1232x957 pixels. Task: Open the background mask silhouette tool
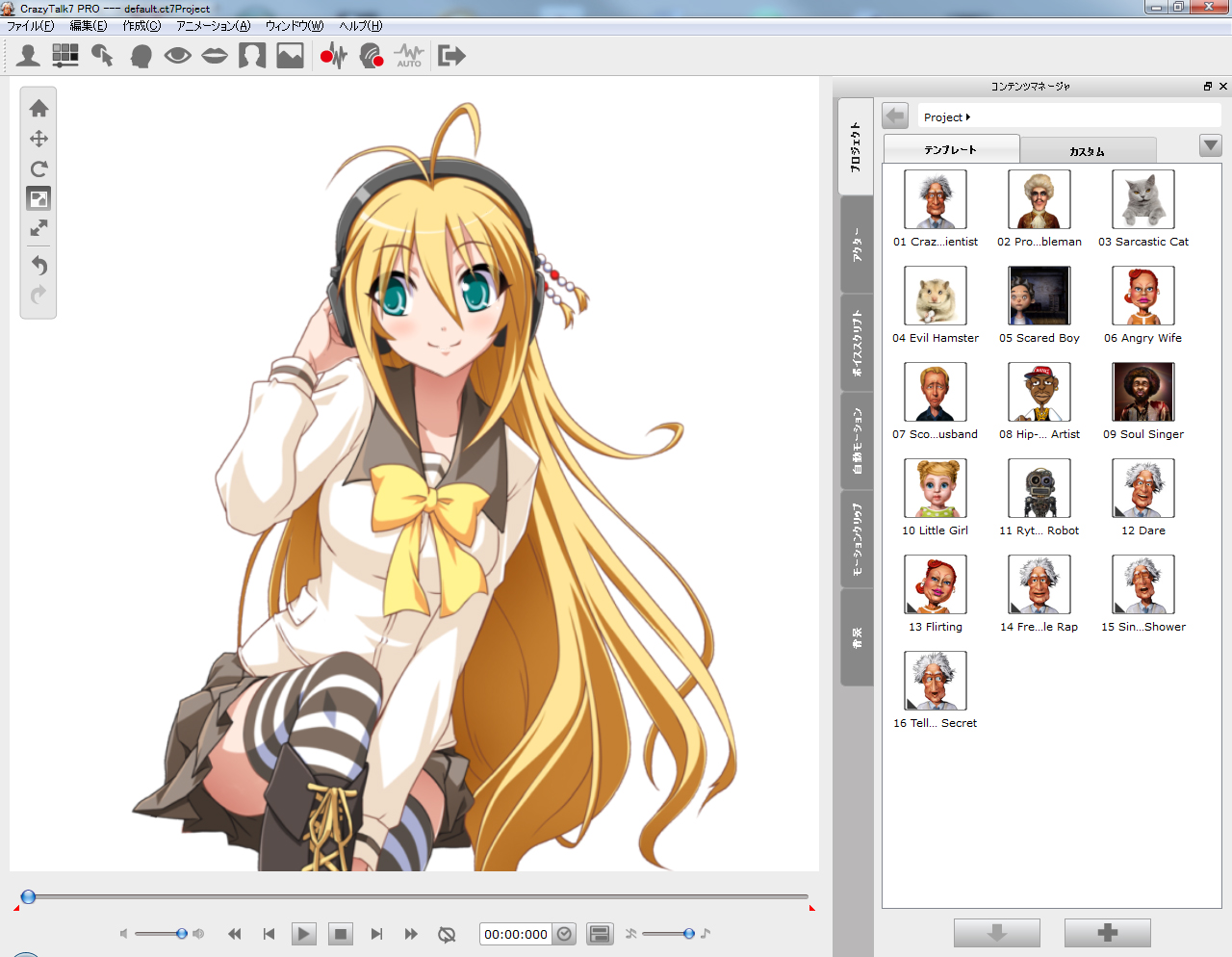(252, 56)
